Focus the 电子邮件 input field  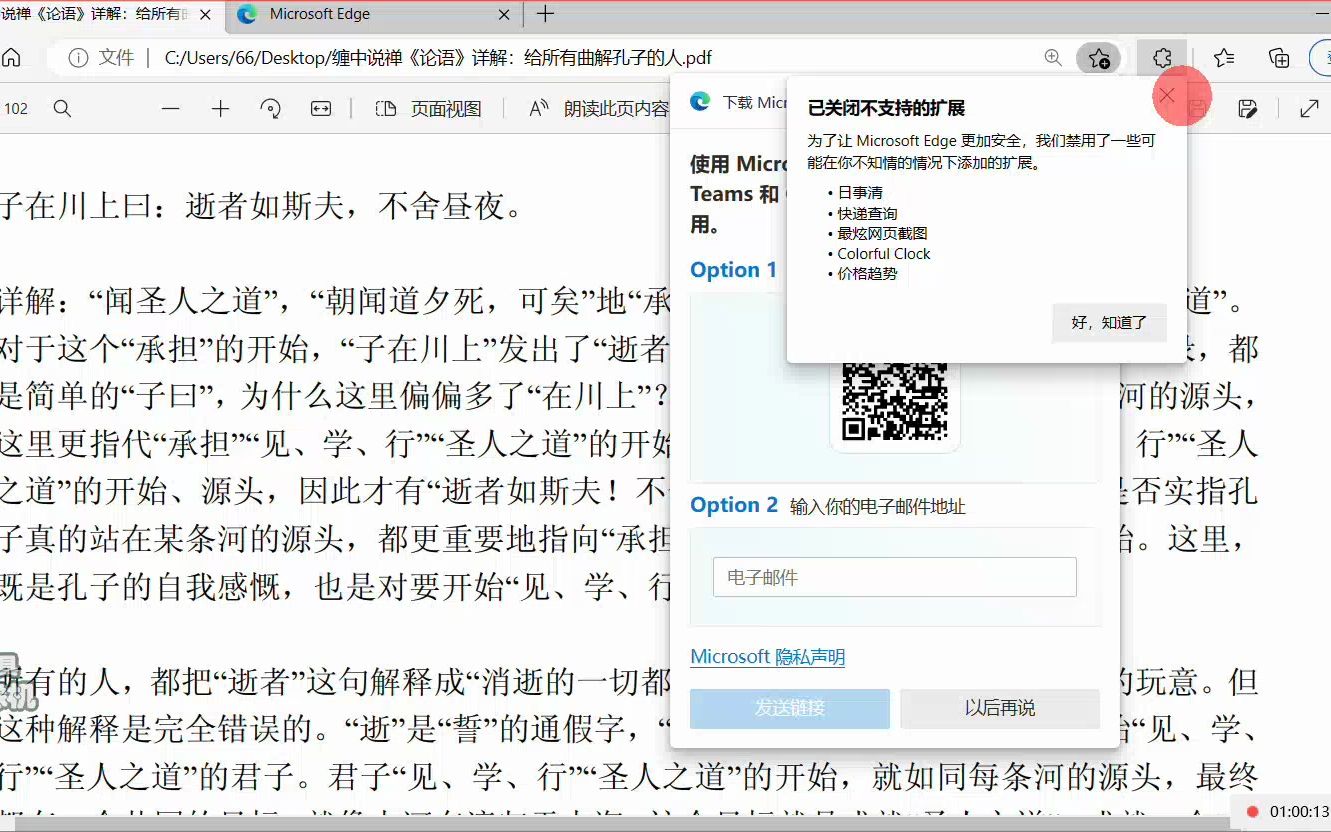894,577
